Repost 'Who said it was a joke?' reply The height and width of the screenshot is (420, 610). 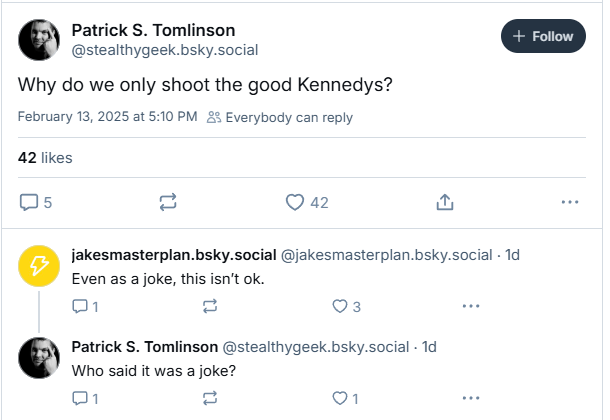click(210, 398)
